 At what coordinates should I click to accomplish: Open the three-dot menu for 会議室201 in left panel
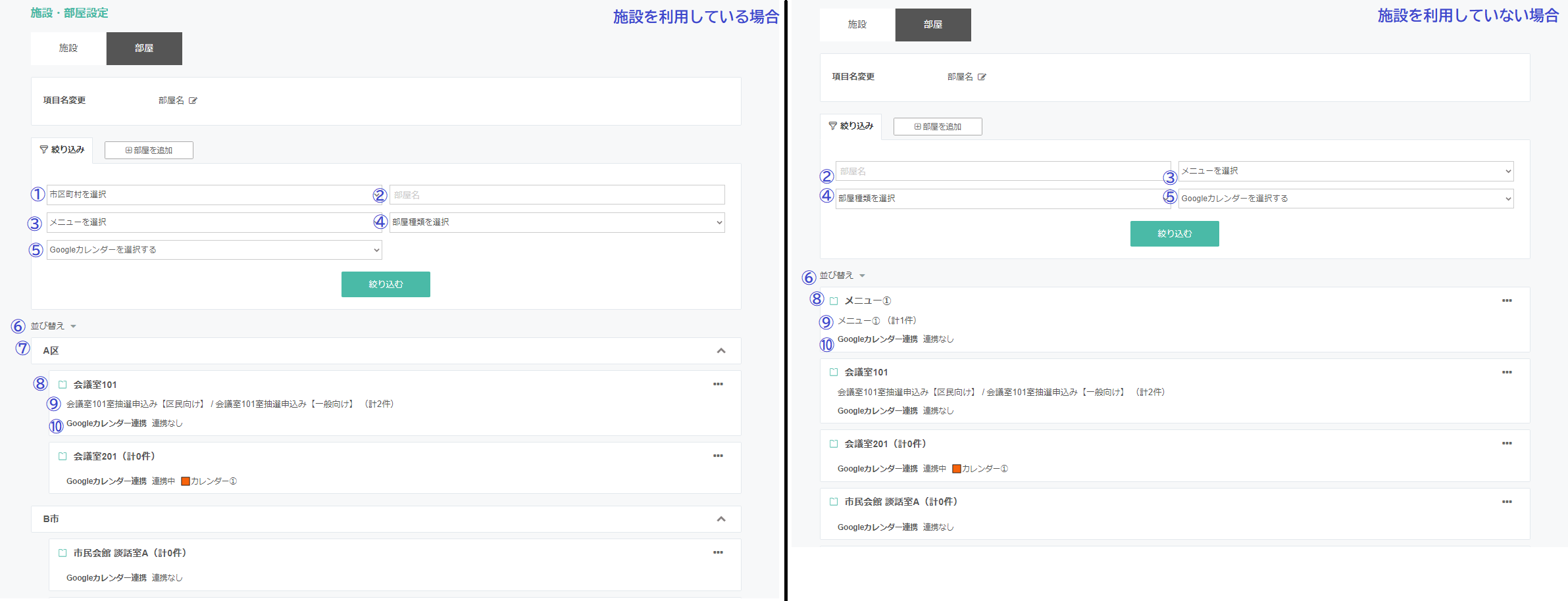click(718, 456)
